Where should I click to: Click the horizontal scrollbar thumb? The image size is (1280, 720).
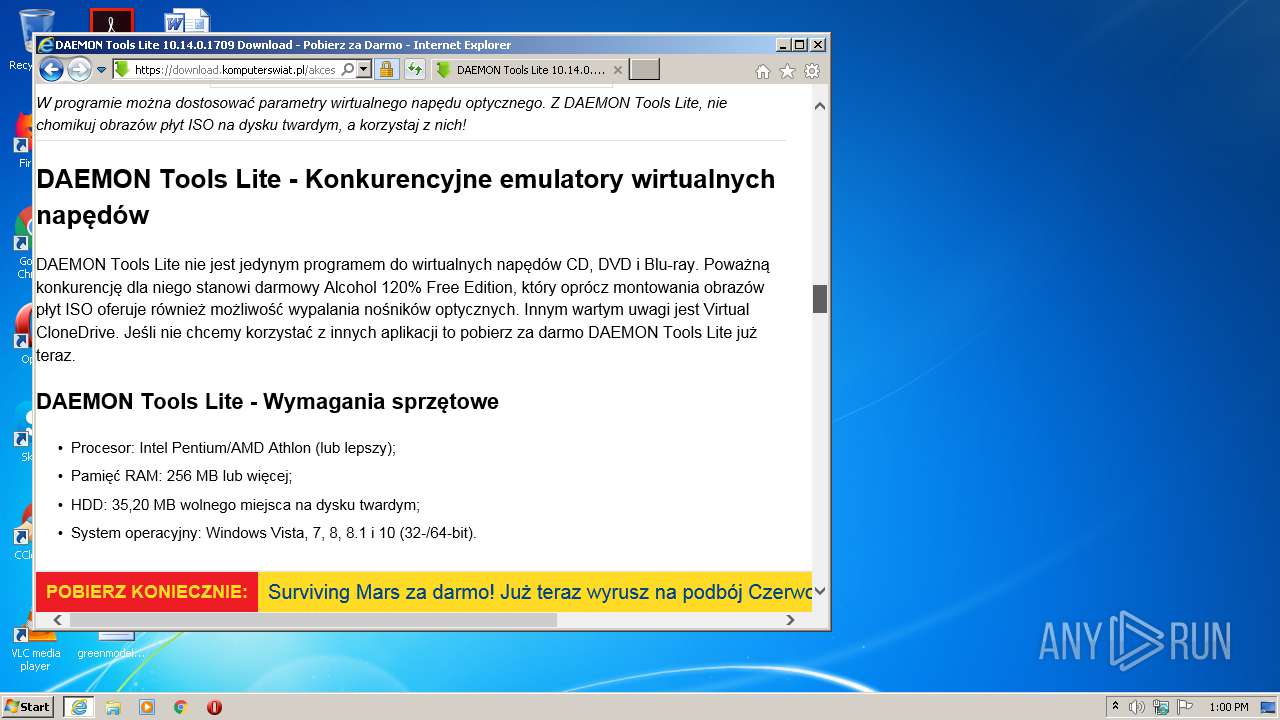pos(312,620)
